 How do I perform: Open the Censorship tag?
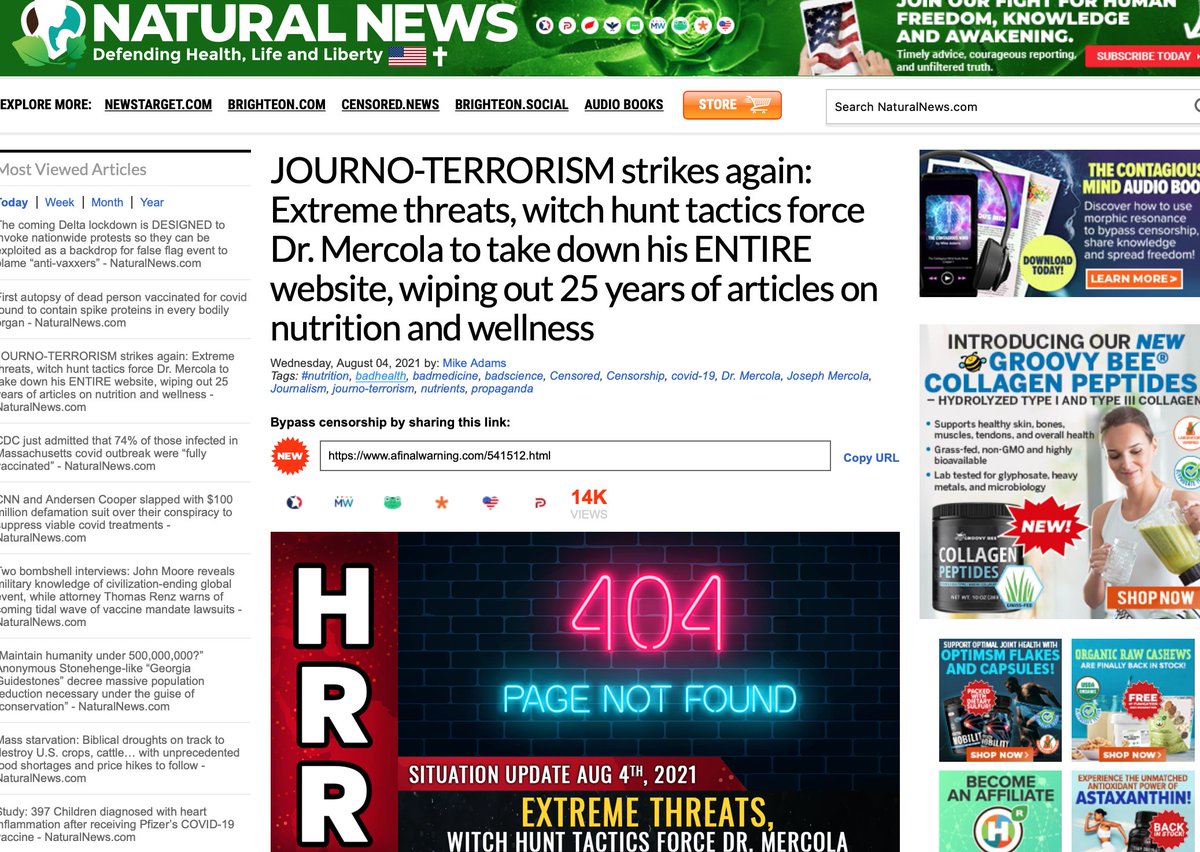click(635, 376)
